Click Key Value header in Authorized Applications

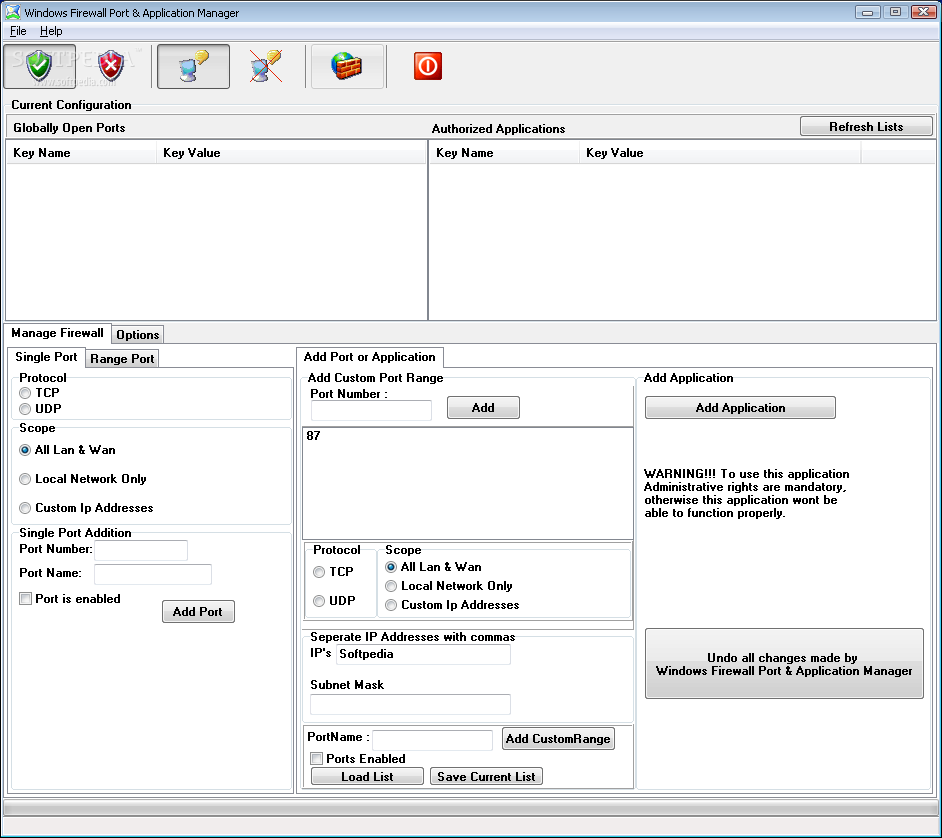[x=720, y=153]
